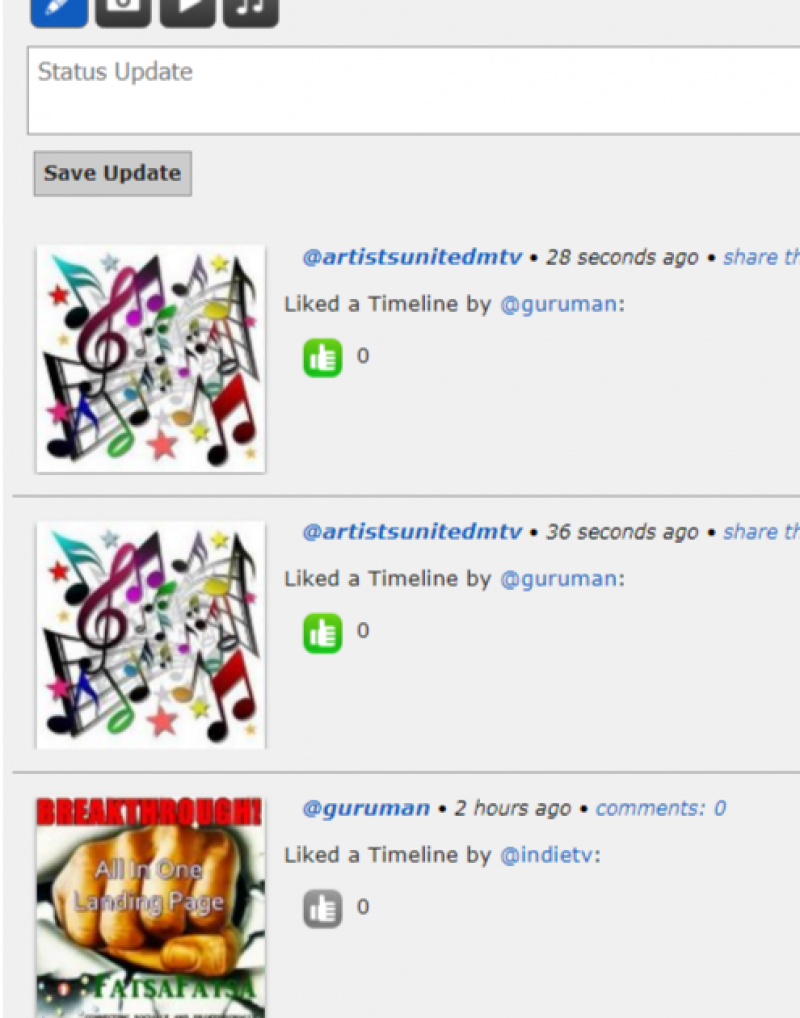Open @artistsunitedmtv profile from newest post
Viewport: 800px width, 1018px height.
coord(412,258)
